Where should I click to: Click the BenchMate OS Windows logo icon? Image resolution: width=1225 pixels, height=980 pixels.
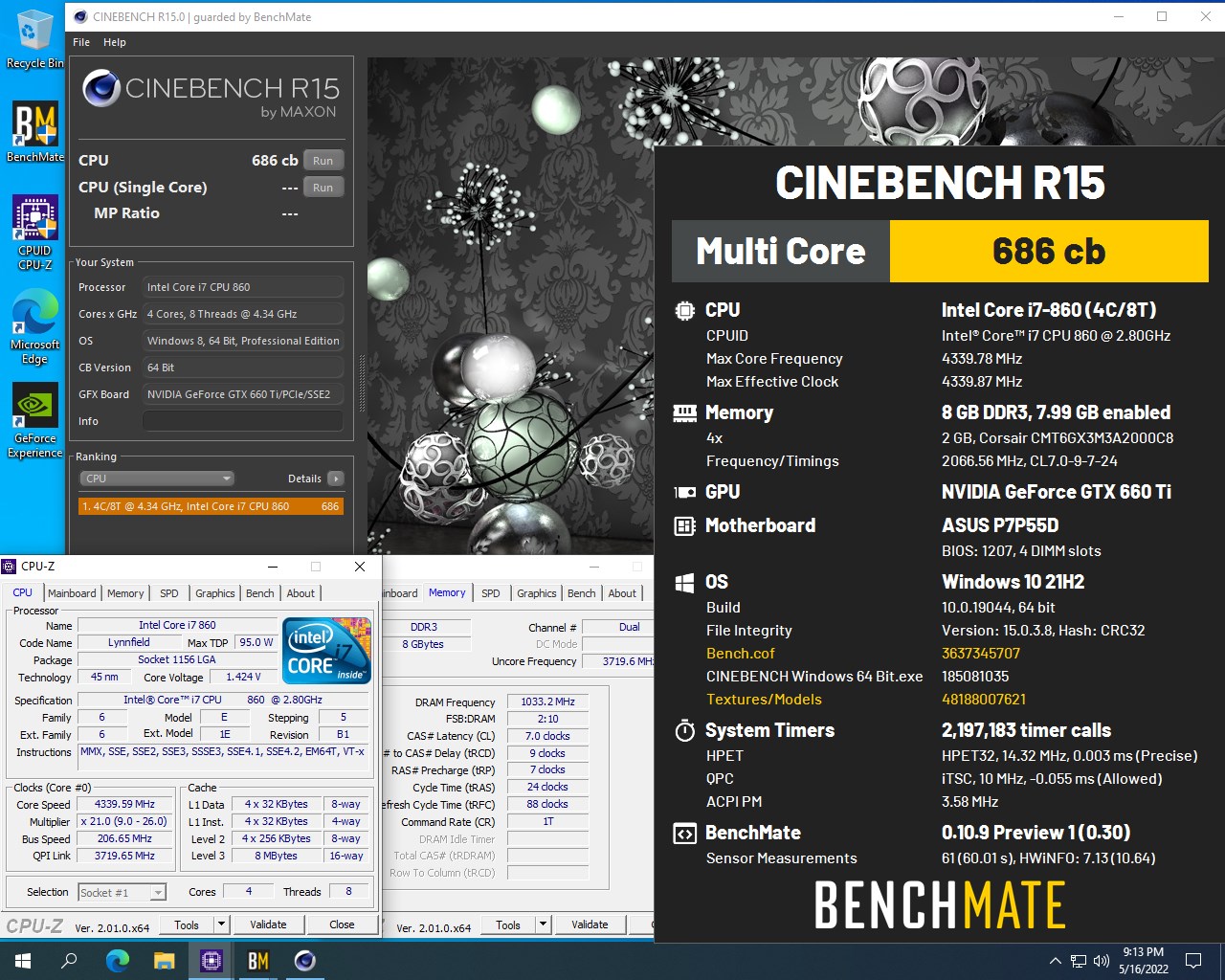click(684, 582)
